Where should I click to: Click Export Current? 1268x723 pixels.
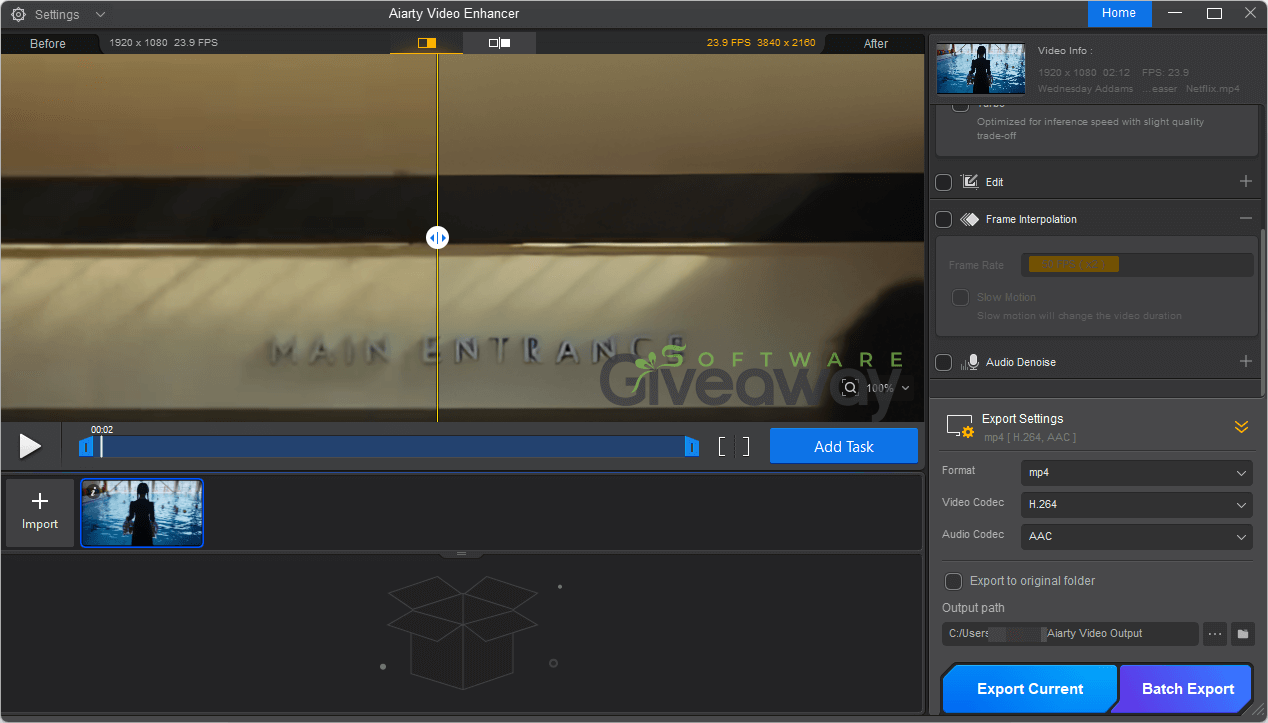pos(1030,689)
